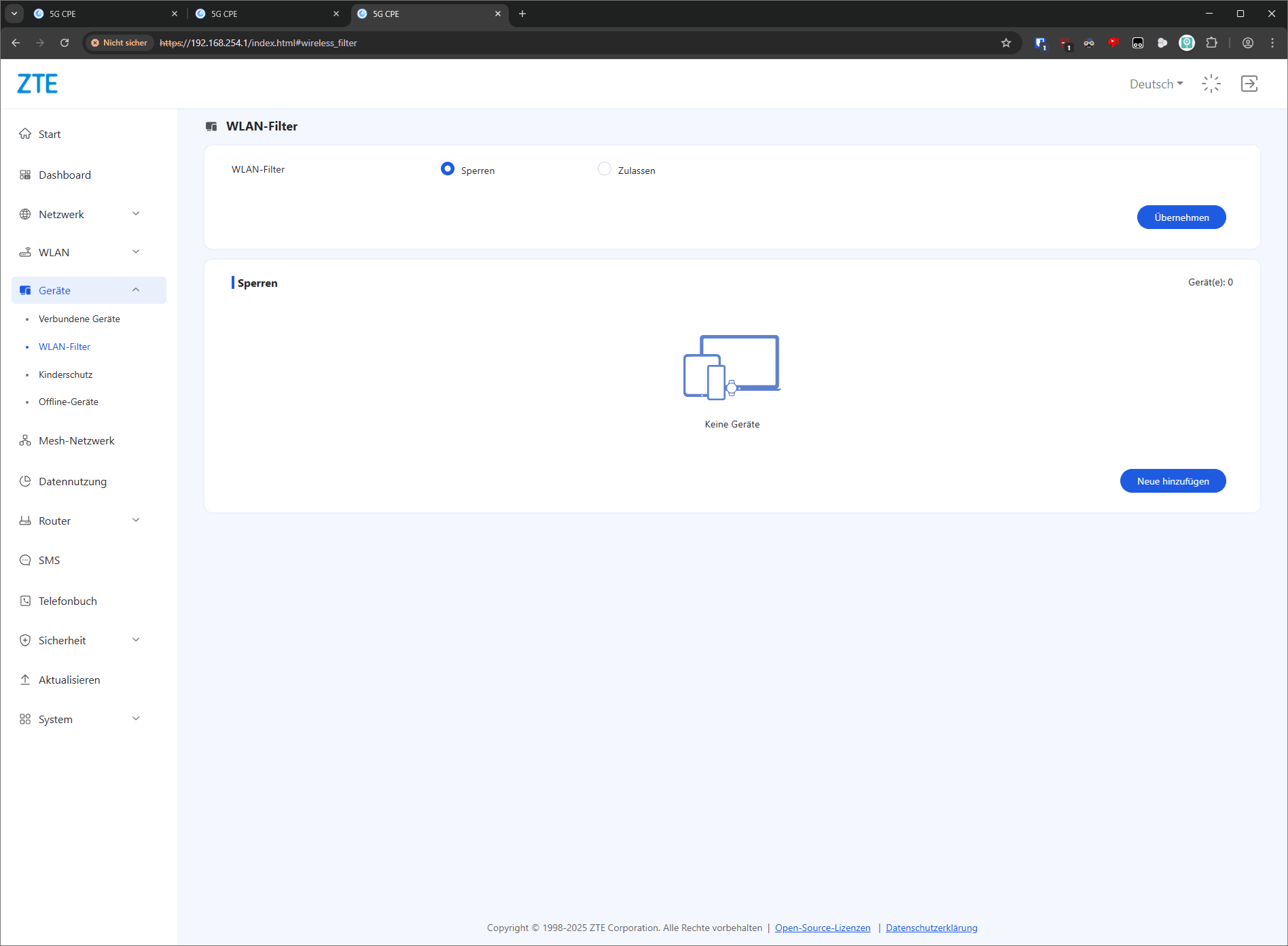The image size is (1288, 946).
Task: Click the browser profile icon
Action: click(x=1248, y=43)
